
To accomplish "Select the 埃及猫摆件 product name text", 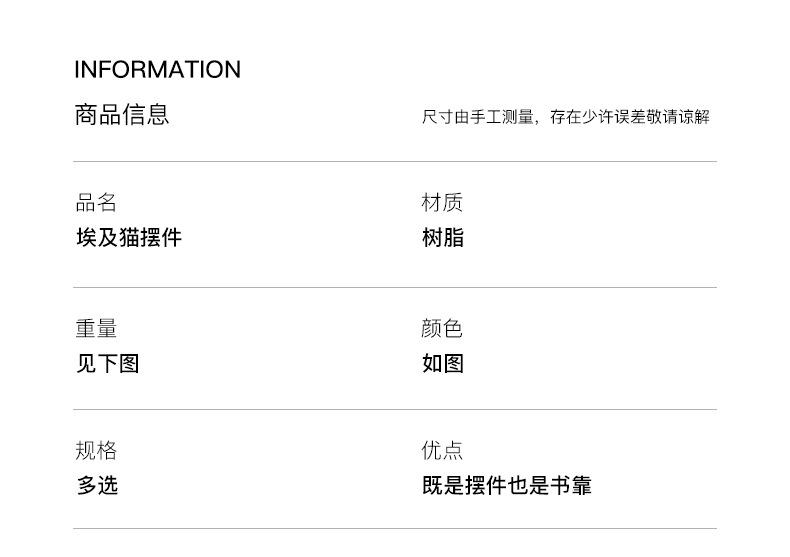I will [x=129, y=238].
